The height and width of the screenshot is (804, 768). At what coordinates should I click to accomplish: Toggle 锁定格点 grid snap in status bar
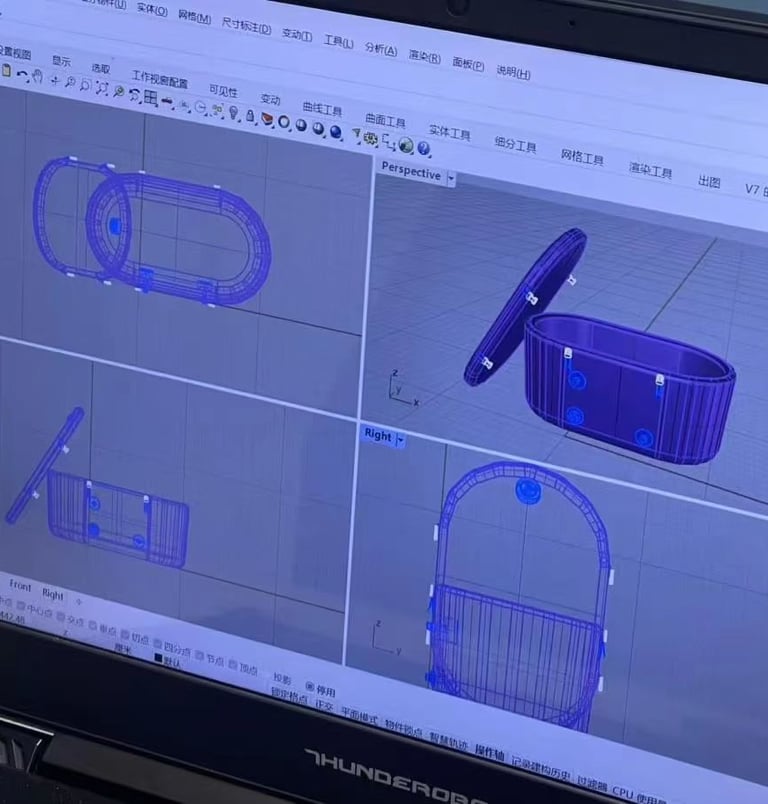289,696
